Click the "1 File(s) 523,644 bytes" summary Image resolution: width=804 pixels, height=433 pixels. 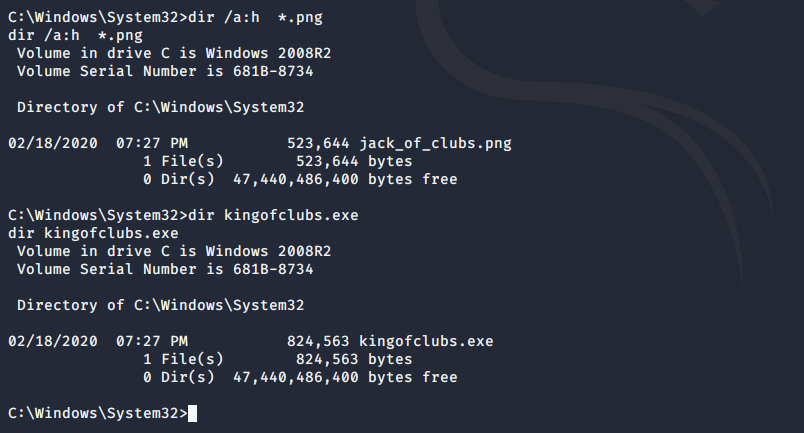click(x=277, y=162)
